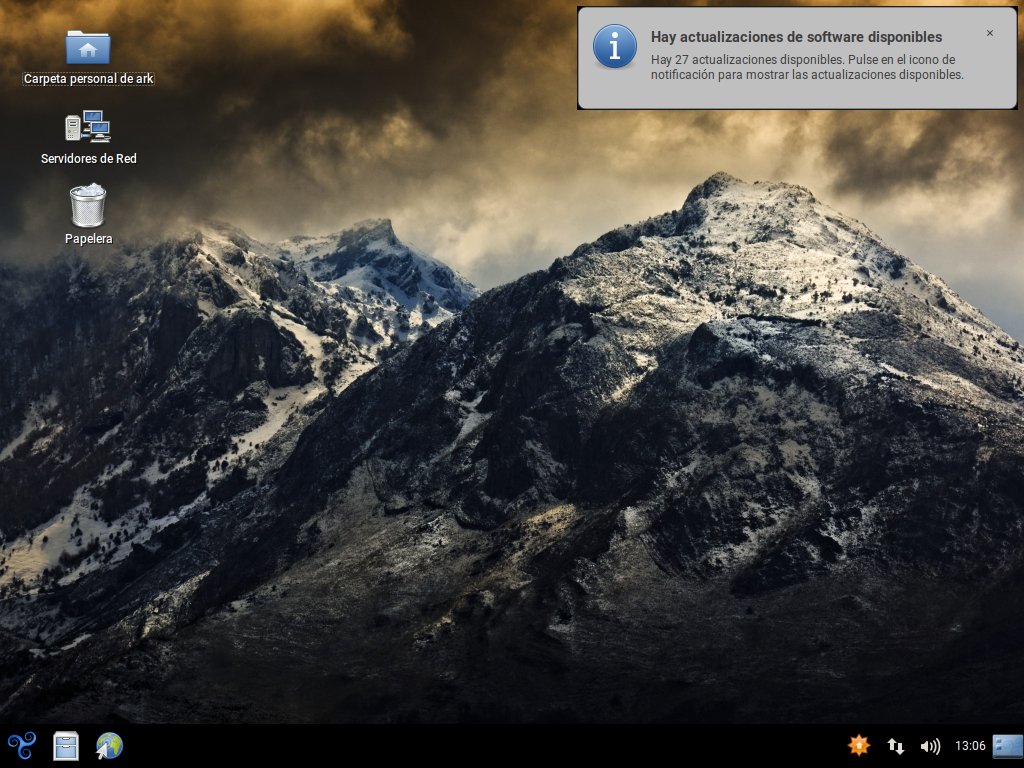Open the web browser globe icon
Viewport: 1024px width, 768px height.
click(109, 746)
